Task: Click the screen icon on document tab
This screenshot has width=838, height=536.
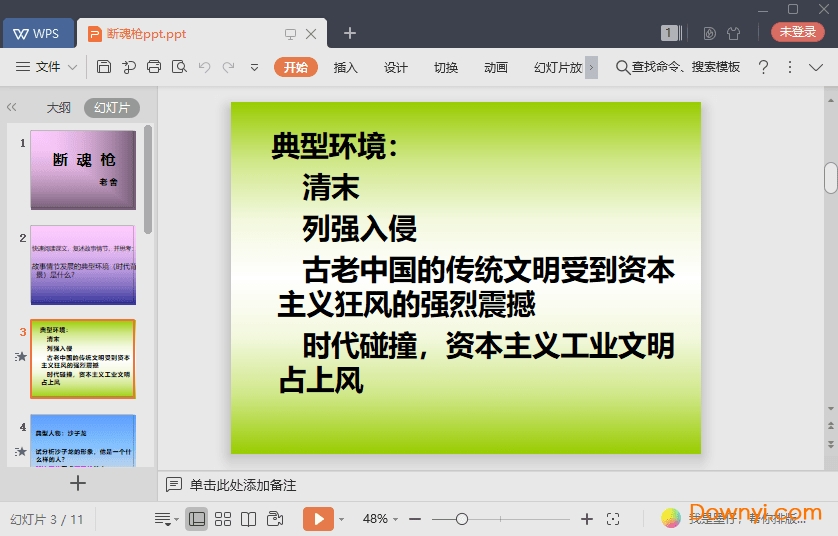Action: pyautogui.click(x=290, y=34)
